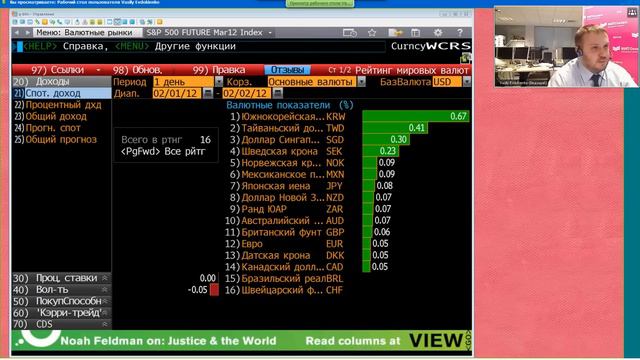This screenshot has height=360, width=640.
Task: Switch to Меню: Валютные рынки tab
Action: coord(87,32)
